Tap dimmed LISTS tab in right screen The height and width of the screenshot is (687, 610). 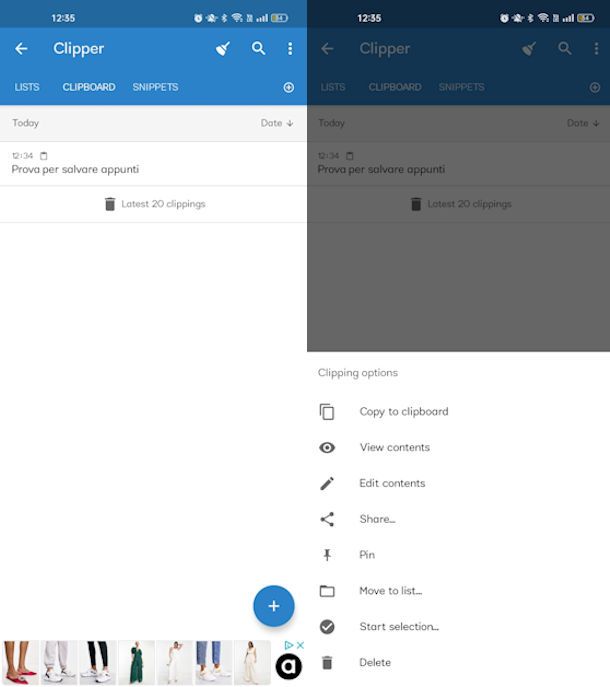click(x=333, y=87)
